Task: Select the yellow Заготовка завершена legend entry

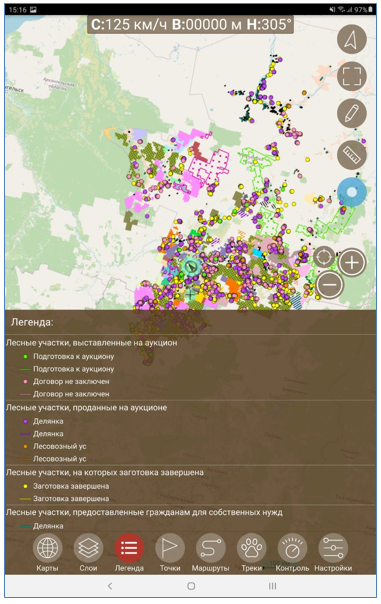Action: (x=67, y=486)
